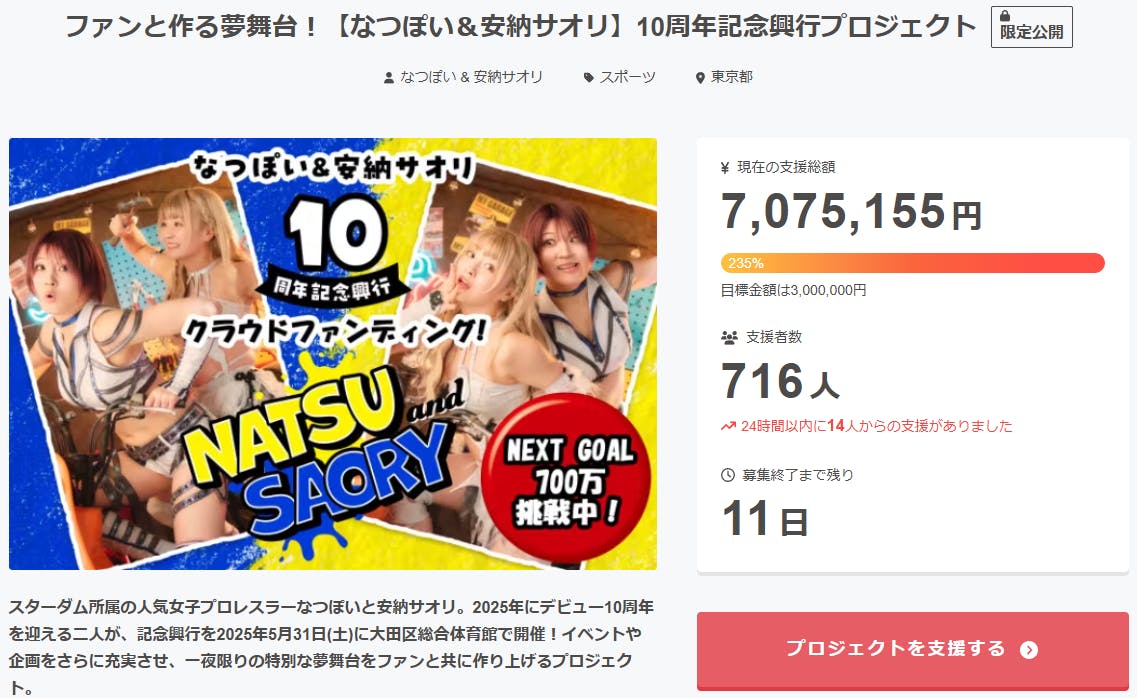Open the 東京都 location link
1137x698 pixels.
732,77
